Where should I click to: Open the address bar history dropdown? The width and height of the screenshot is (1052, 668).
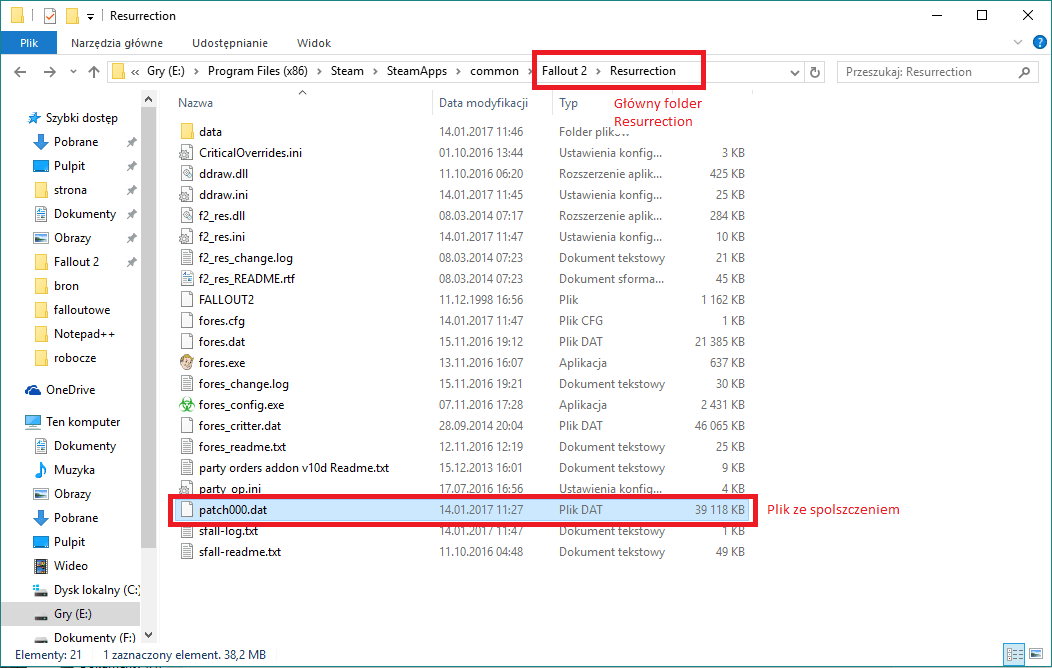click(x=794, y=72)
